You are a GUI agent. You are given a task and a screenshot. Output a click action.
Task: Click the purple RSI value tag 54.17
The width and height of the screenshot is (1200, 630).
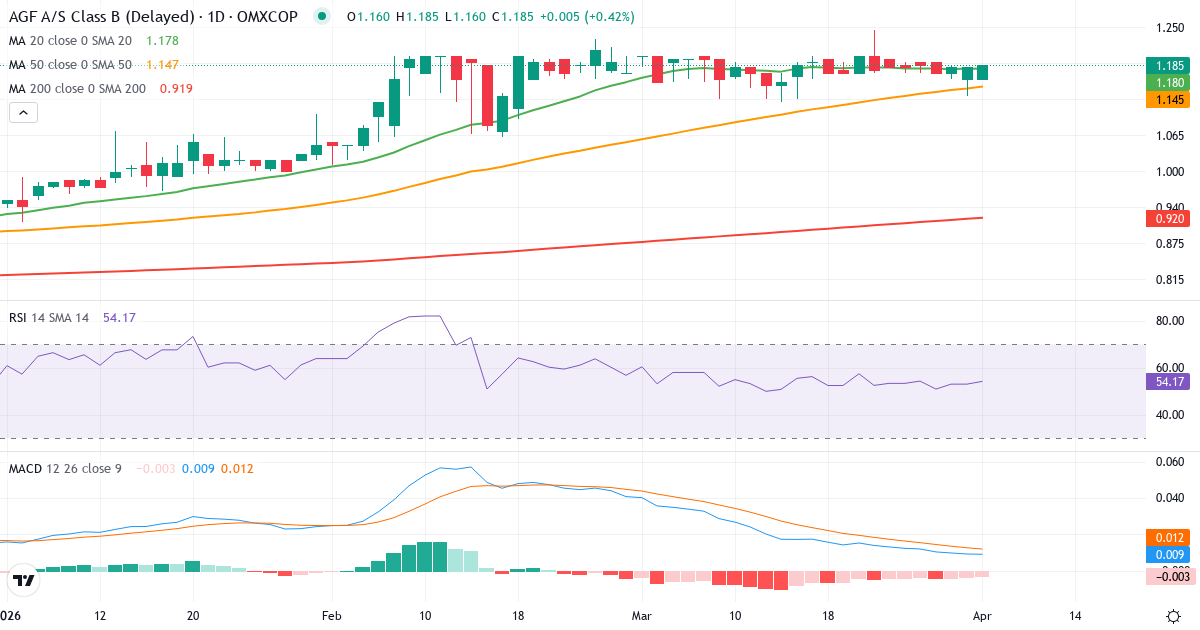point(1168,382)
